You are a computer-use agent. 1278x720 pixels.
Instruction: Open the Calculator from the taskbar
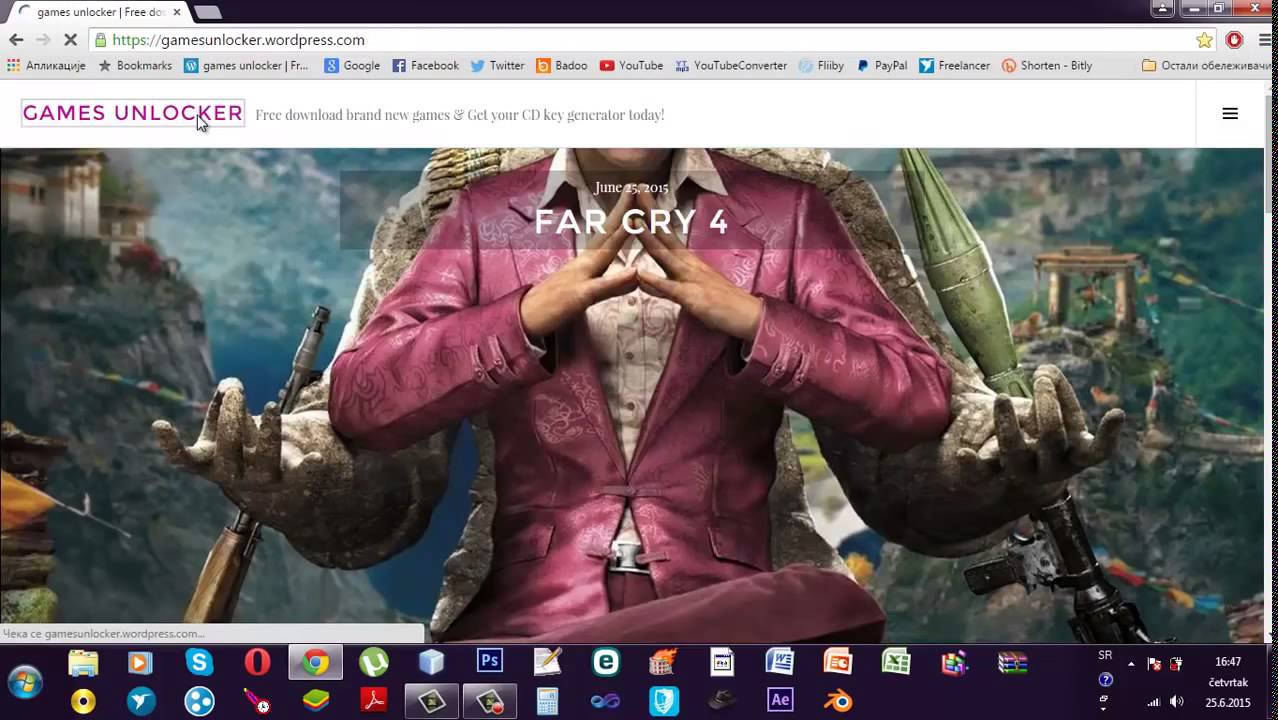point(547,700)
